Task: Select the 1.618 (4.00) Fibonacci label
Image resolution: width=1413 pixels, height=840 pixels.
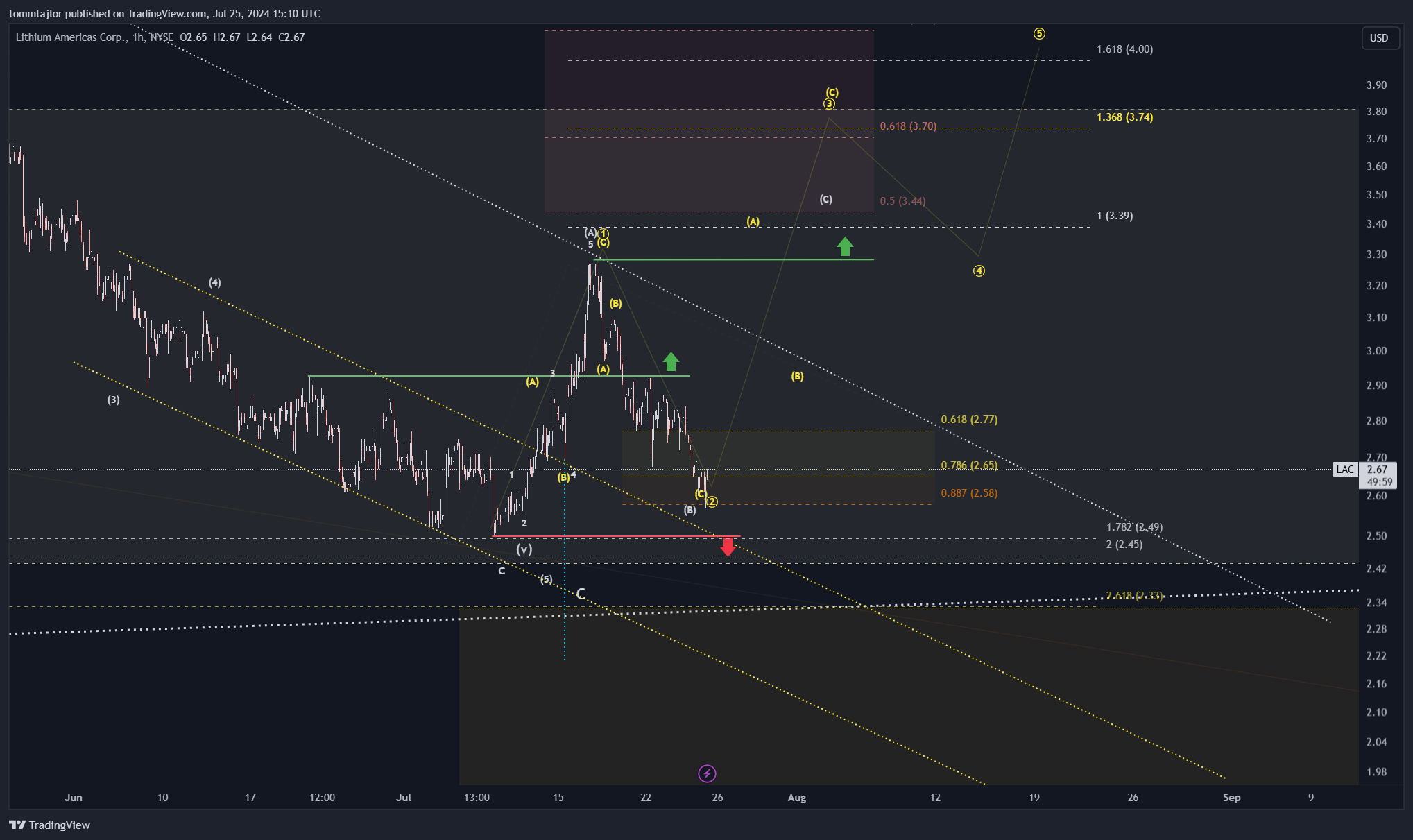Action: tap(1125, 49)
